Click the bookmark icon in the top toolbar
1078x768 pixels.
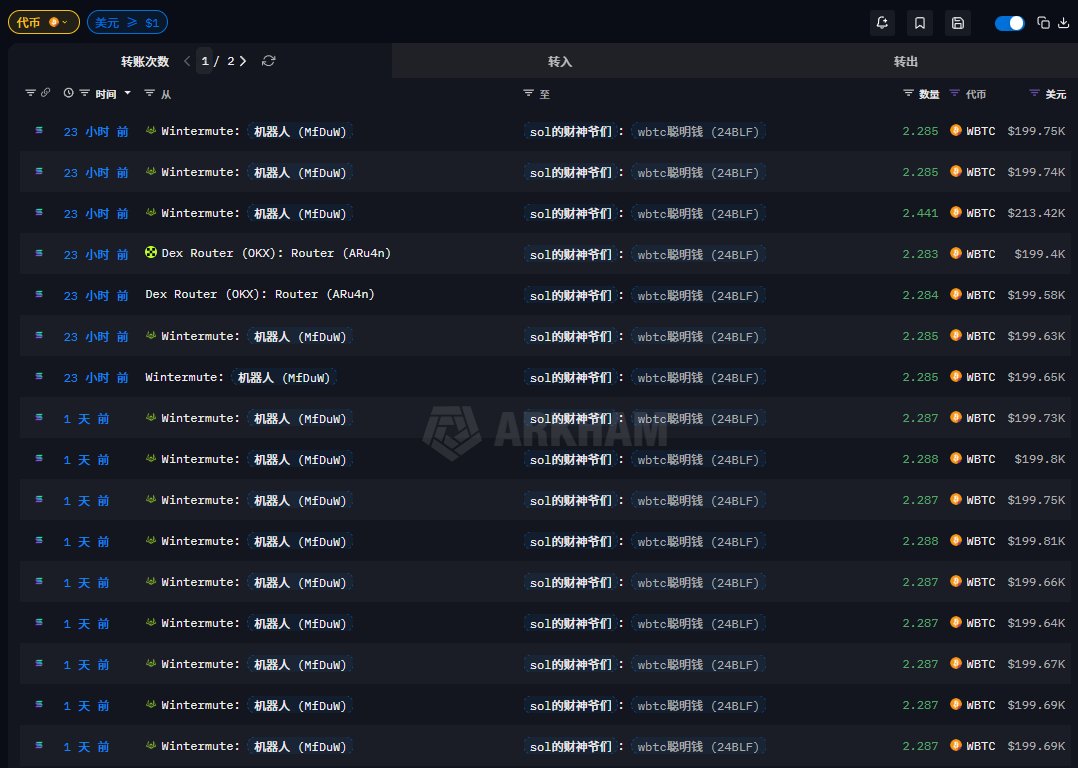[x=919, y=22]
